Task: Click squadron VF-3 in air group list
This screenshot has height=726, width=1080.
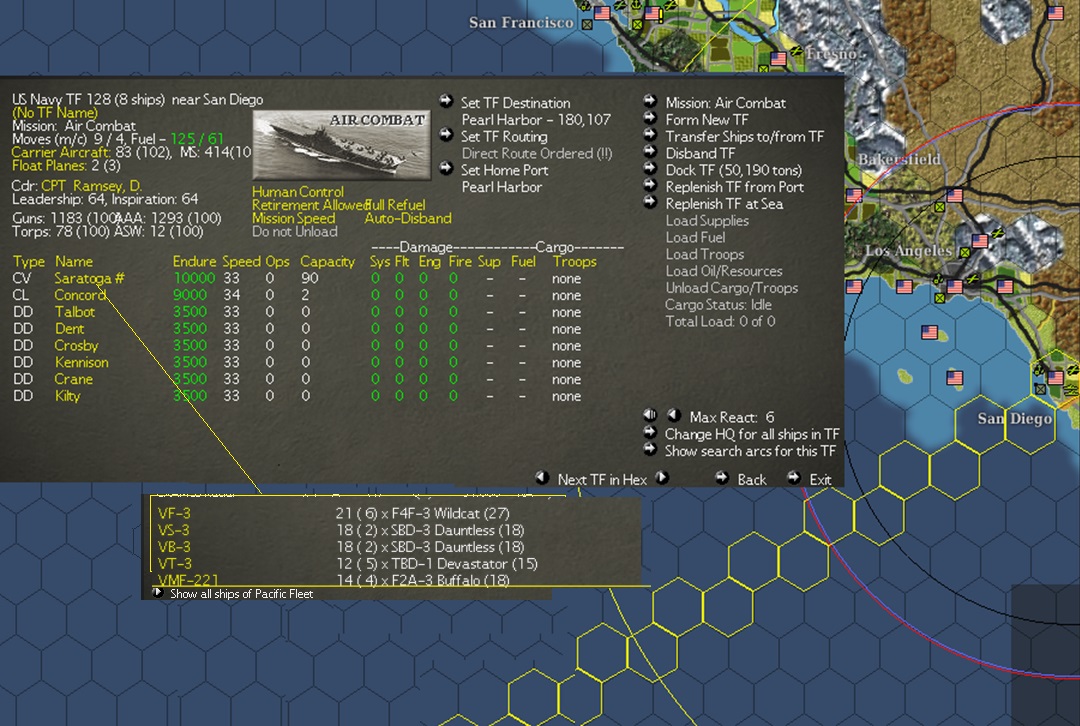Action: [x=174, y=514]
